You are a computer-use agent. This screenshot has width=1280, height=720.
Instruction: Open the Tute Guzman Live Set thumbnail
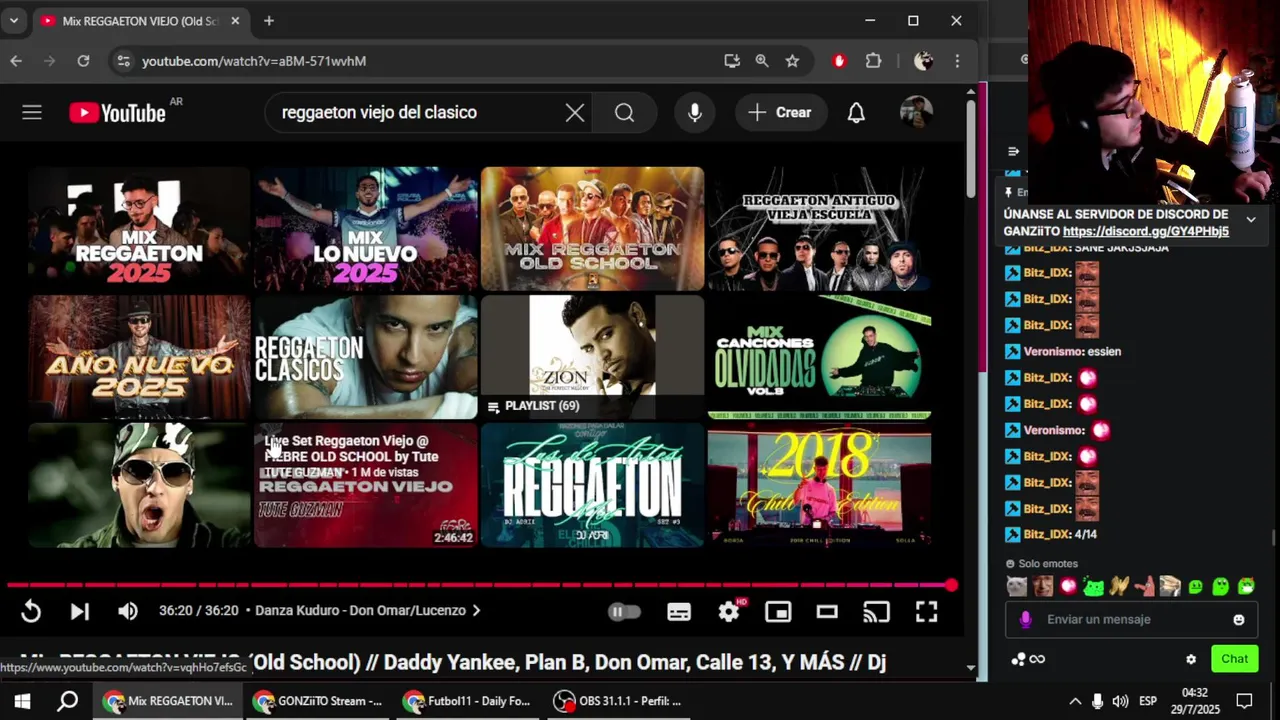[x=366, y=485]
